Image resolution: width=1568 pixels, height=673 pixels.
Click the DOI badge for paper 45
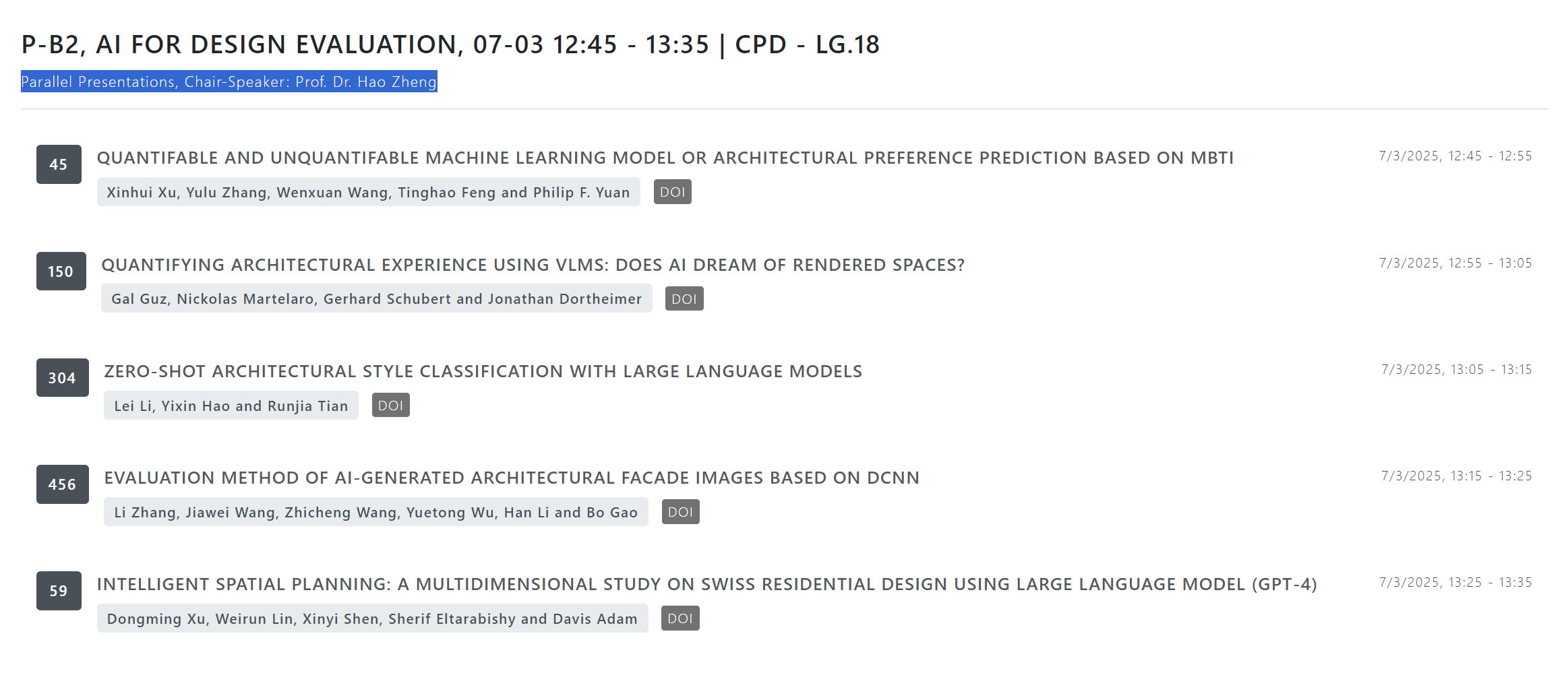click(x=672, y=192)
